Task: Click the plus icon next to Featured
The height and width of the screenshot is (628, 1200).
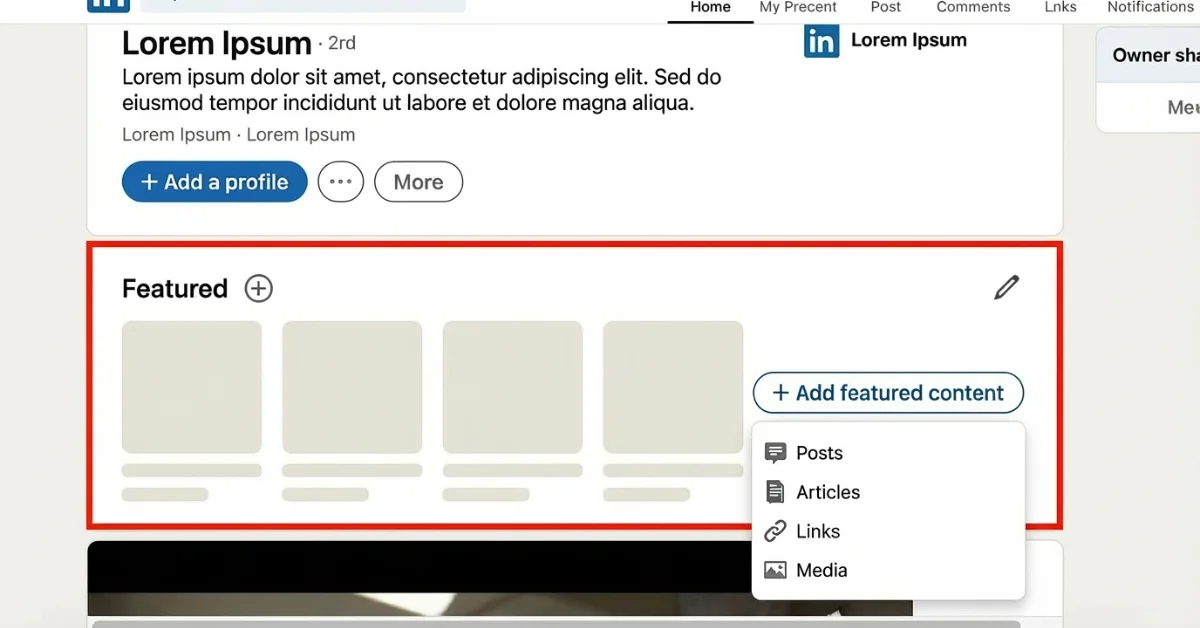Action: point(258,289)
